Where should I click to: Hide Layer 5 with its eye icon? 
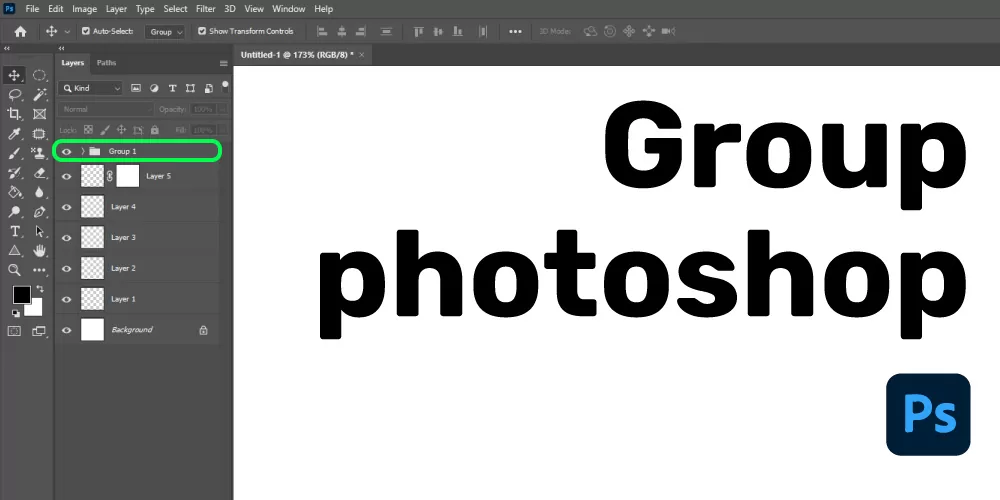66,176
